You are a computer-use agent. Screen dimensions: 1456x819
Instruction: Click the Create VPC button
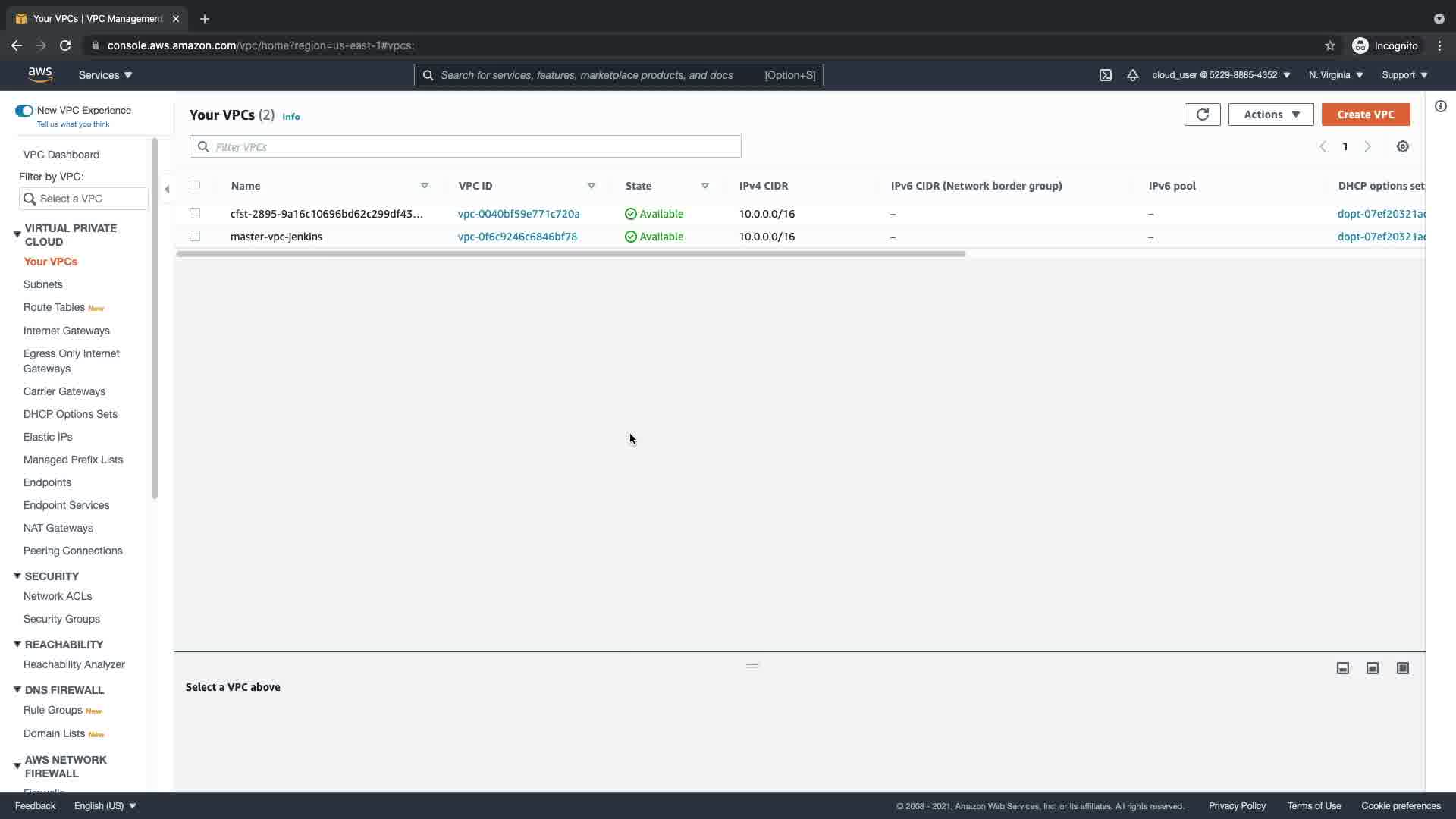(x=1365, y=115)
